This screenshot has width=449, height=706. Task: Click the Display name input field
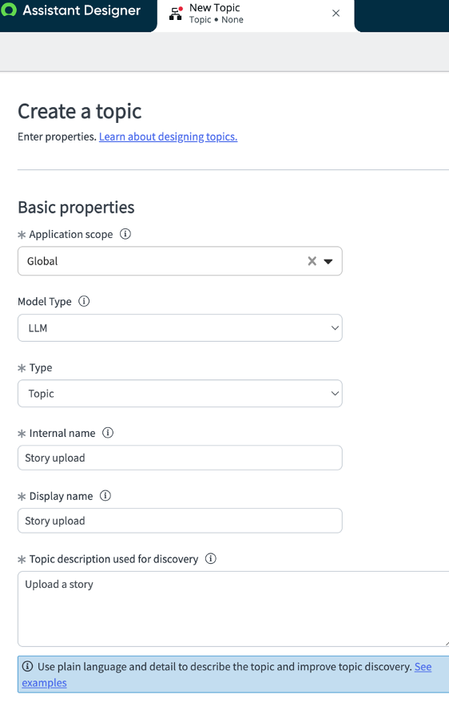(x=180, y=521)
